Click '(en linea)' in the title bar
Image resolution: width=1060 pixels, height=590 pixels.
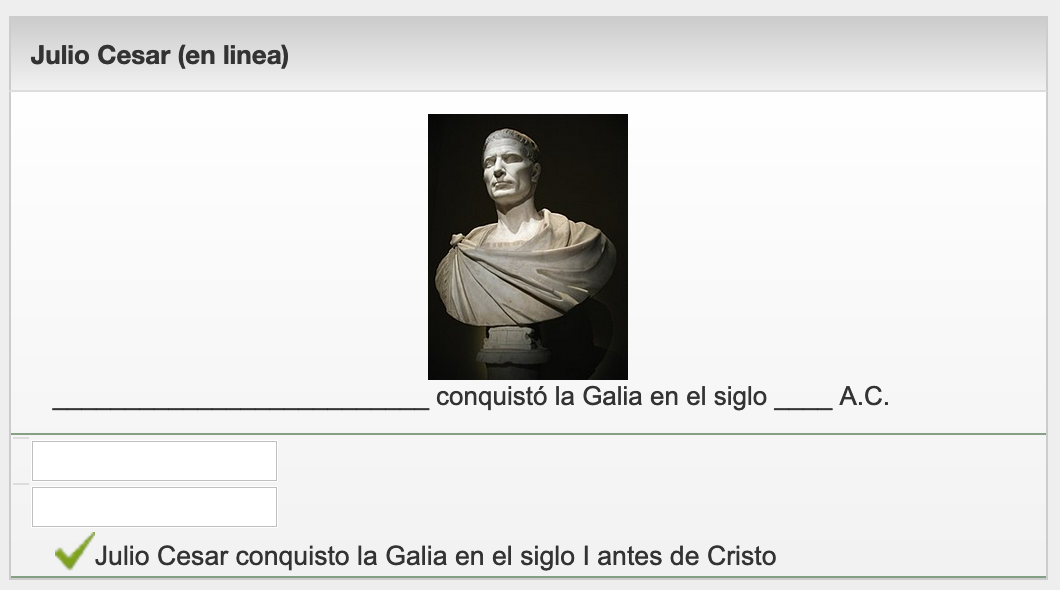[233, 56]
